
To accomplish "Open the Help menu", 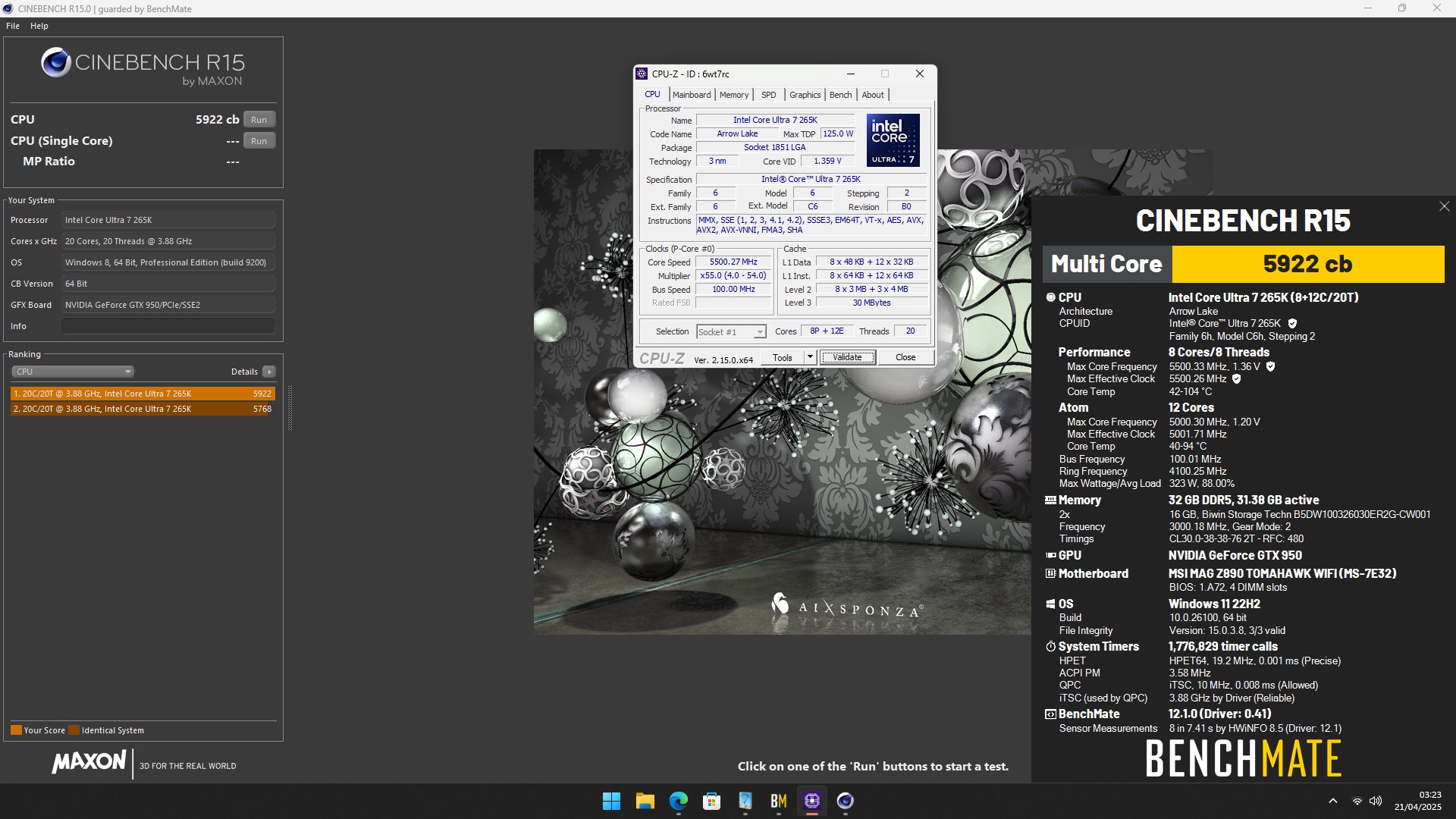I will coord(39,26).
